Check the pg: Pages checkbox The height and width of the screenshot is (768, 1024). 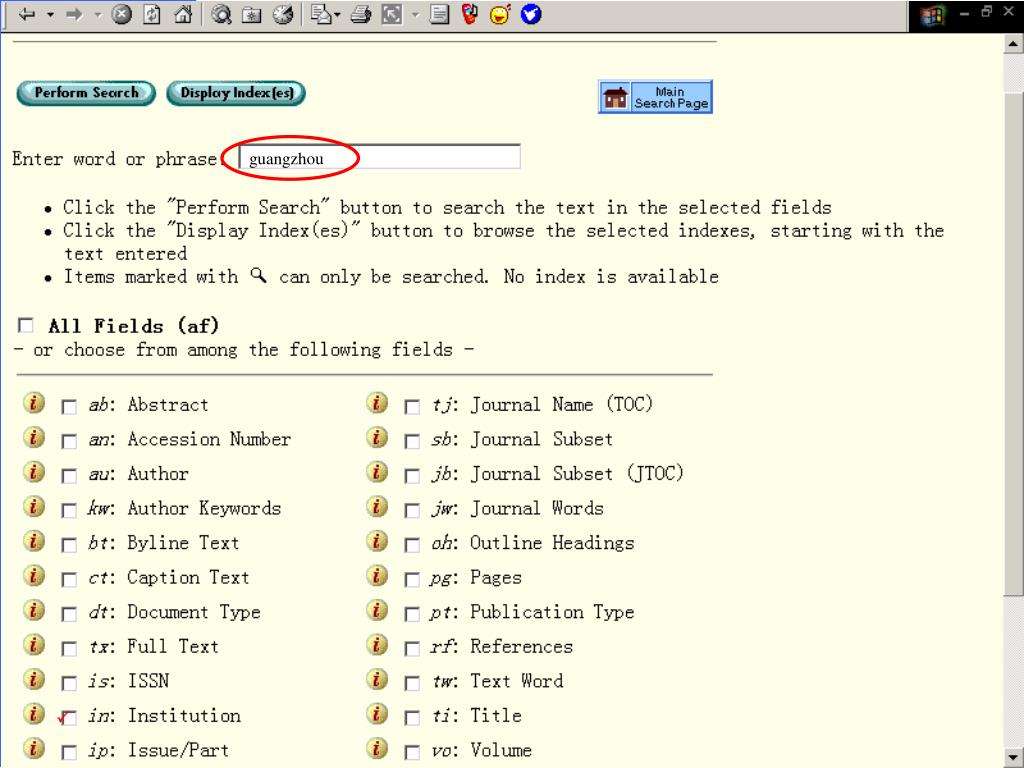(412, 579)
